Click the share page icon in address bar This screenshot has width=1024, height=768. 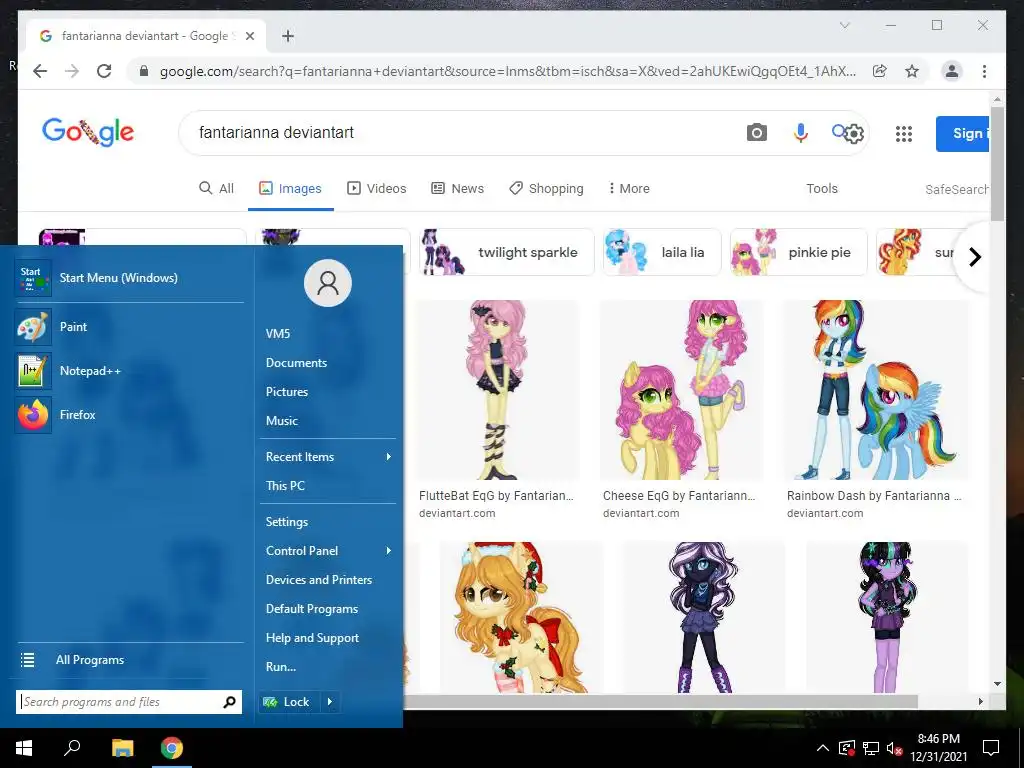click(x=880, y=71)
